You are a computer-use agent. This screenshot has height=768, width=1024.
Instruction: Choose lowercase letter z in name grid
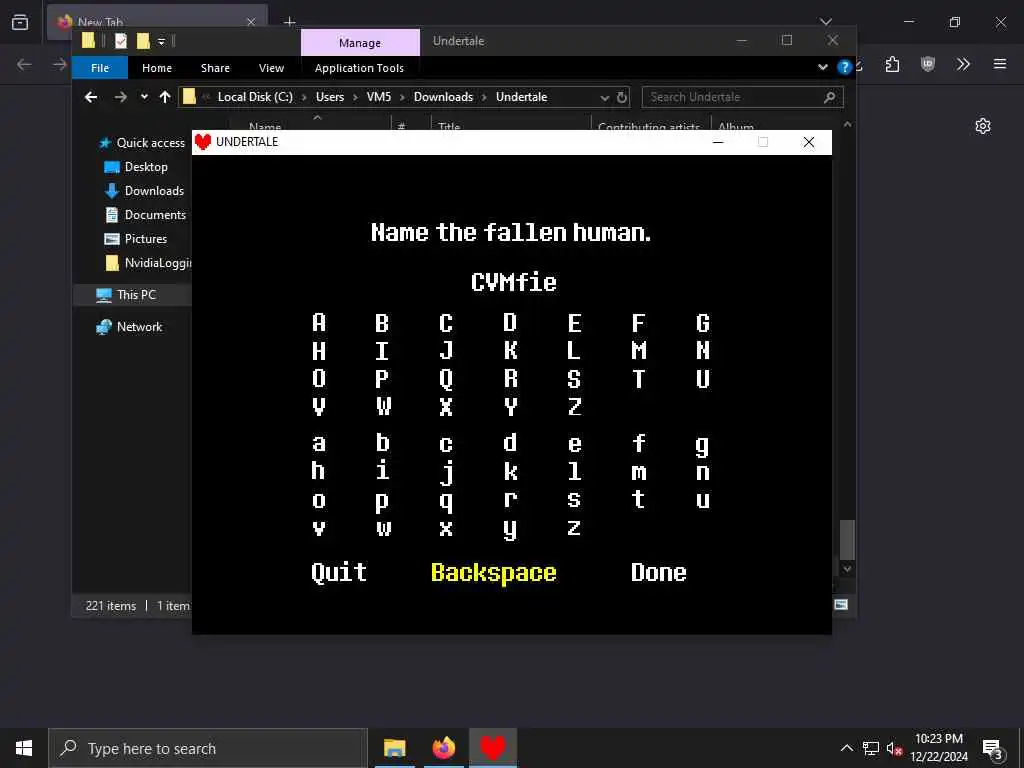coord(574,527)
